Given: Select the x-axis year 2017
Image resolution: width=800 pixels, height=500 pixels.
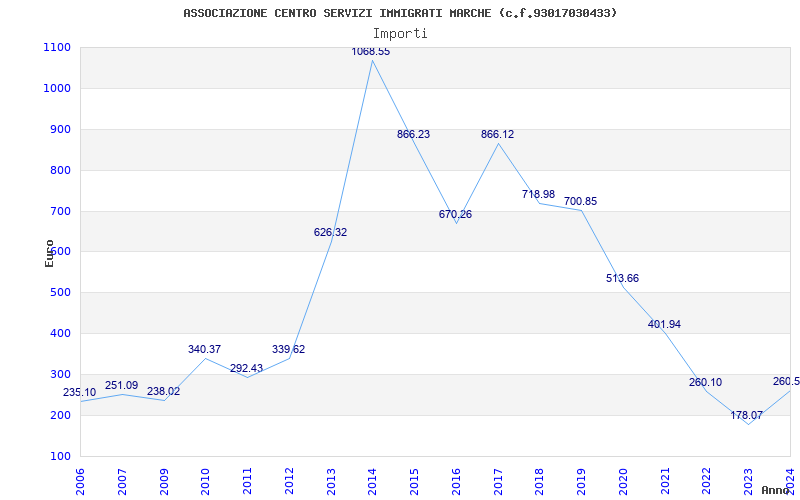Looking at the screenshot, I should pos(498,482).
